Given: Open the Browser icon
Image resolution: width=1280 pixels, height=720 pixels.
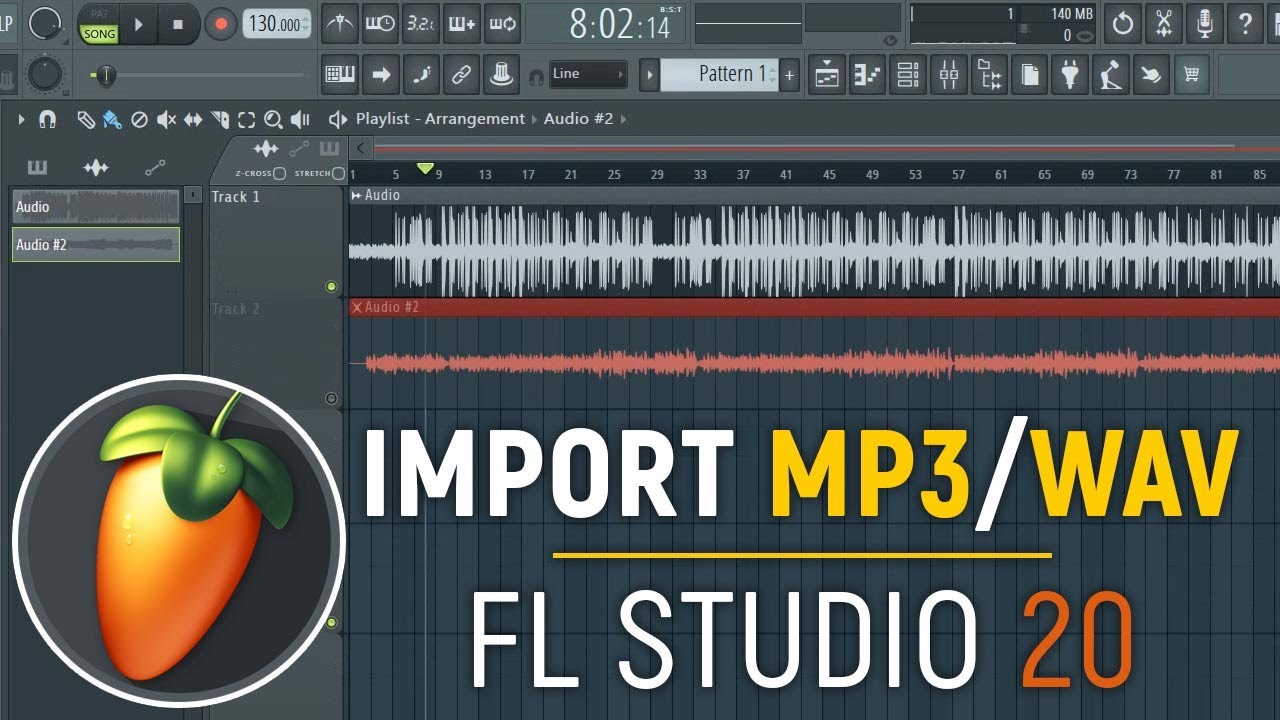Looking at the screenshot, I should coord(989,74).
